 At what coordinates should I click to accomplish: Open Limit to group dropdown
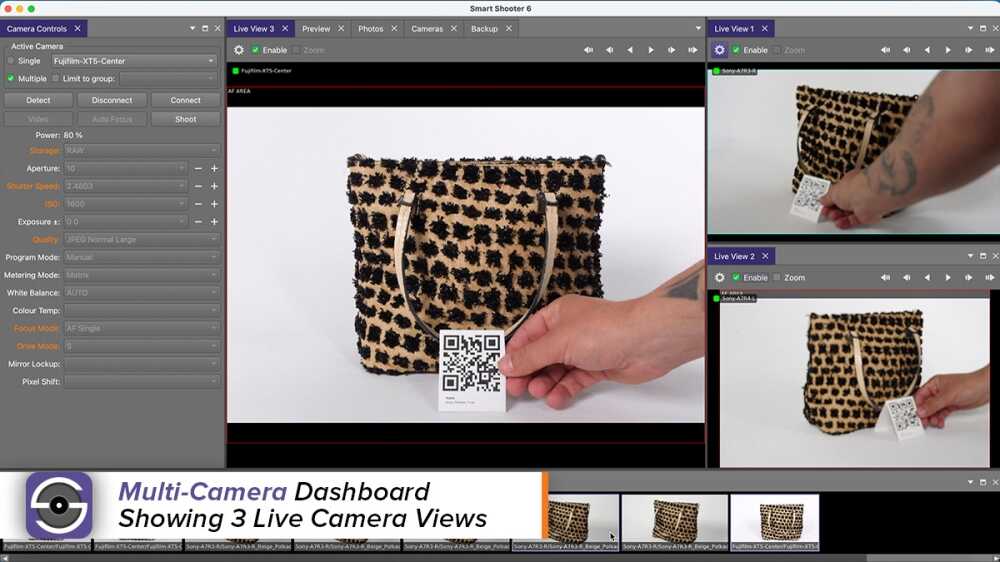click(168, 78)
